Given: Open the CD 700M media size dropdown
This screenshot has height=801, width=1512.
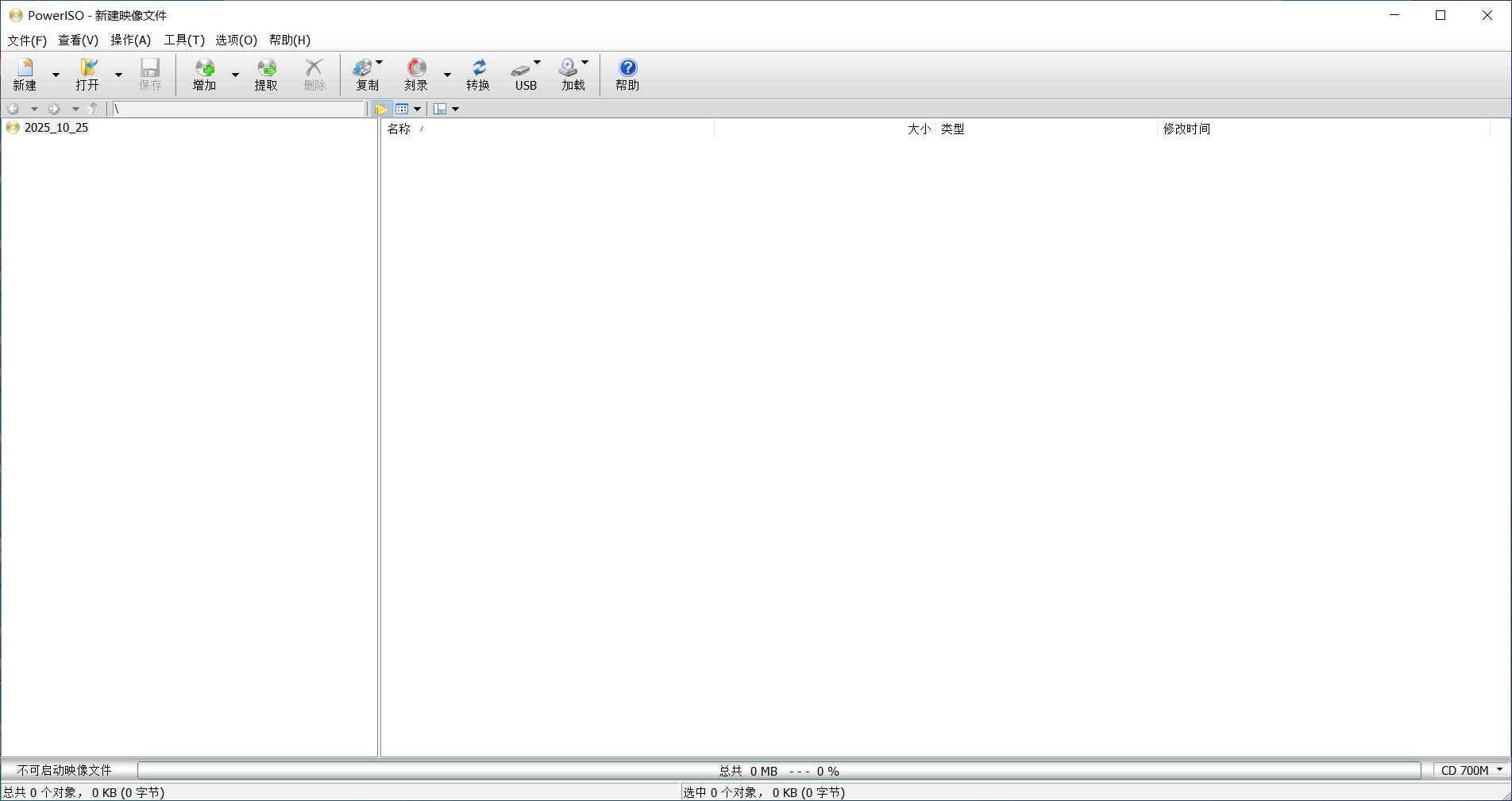Looking at the screenshot, I should [1499, 770].
